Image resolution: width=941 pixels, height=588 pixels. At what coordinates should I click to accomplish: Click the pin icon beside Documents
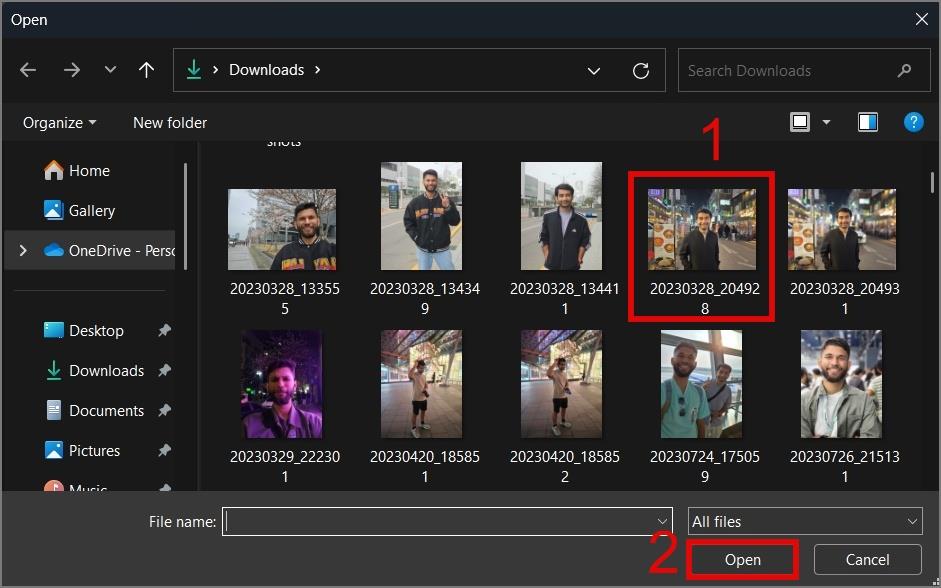click(x=164, y=411)
